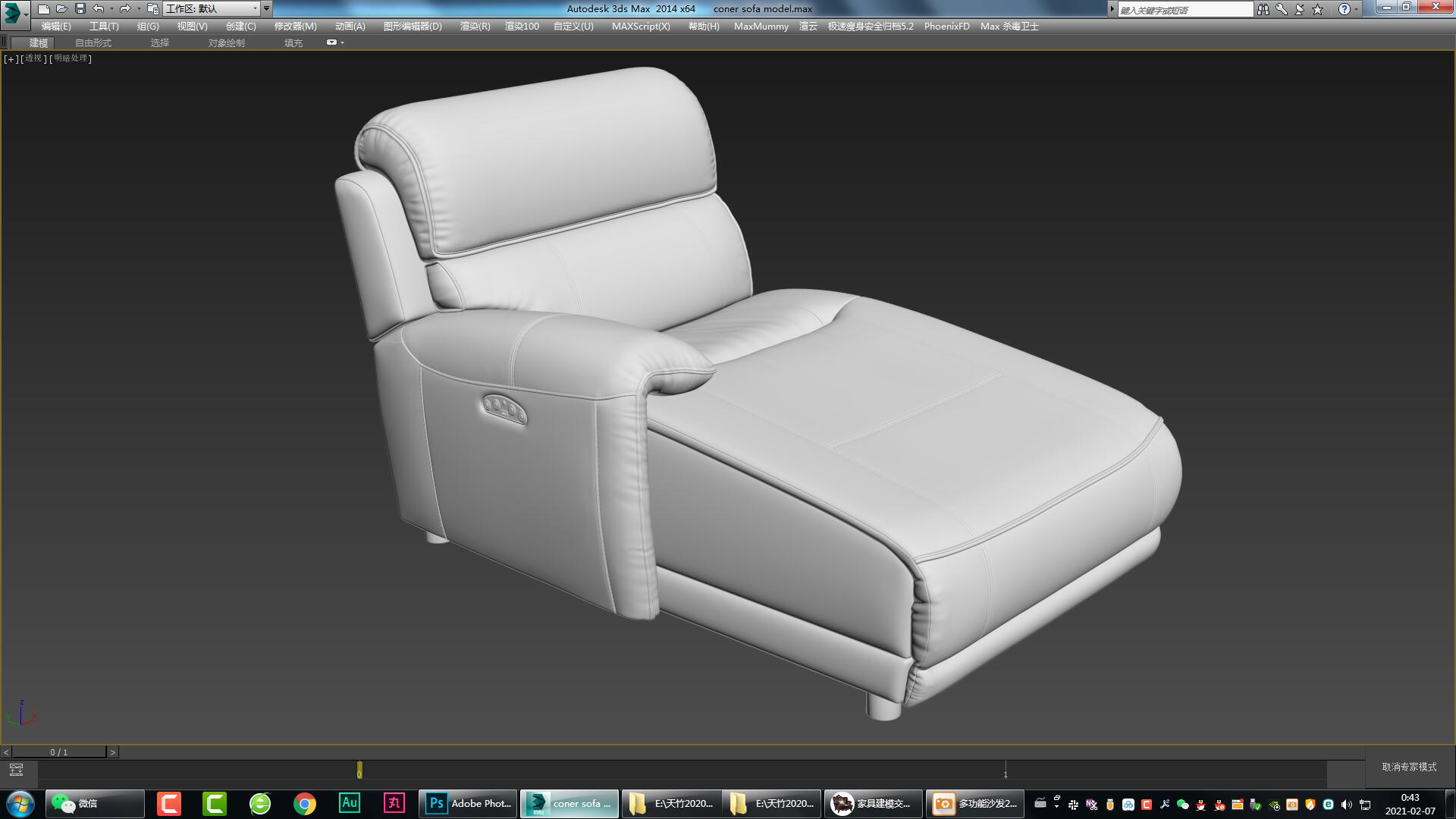Open a file with the Open File icon
The width and height of the screenshot is (1456, 819).
pos(61,8)
